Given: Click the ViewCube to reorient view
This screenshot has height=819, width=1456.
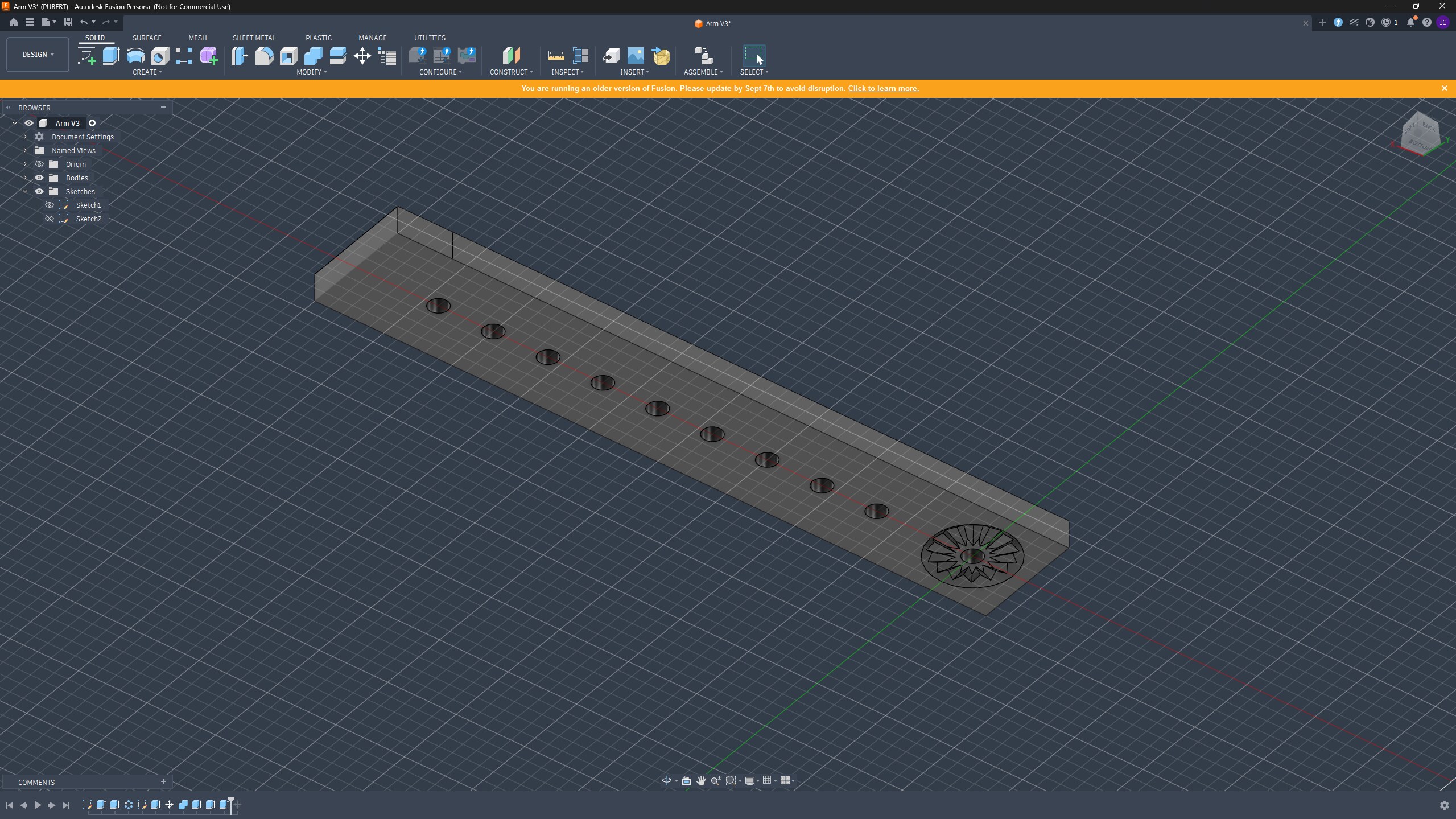Looking at the screenshot, I should tap(1420, 133).
